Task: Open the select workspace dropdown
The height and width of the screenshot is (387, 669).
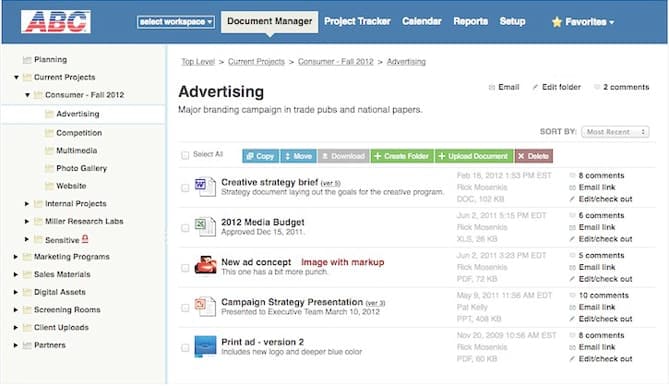Action: coord(176,22)
